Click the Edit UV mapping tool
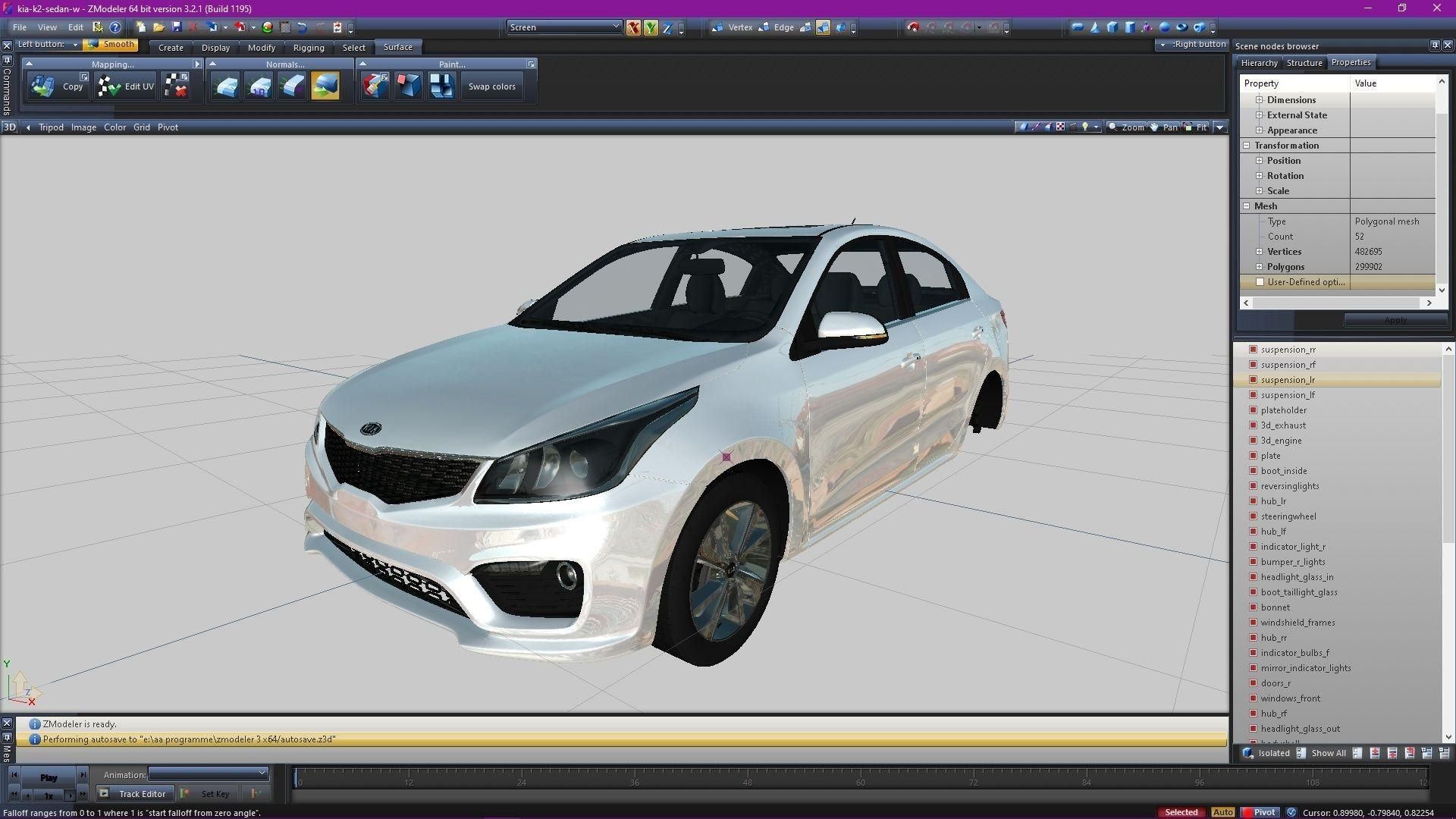The image size is (1456, 819). pyautogui.click(x=126, y=86)
